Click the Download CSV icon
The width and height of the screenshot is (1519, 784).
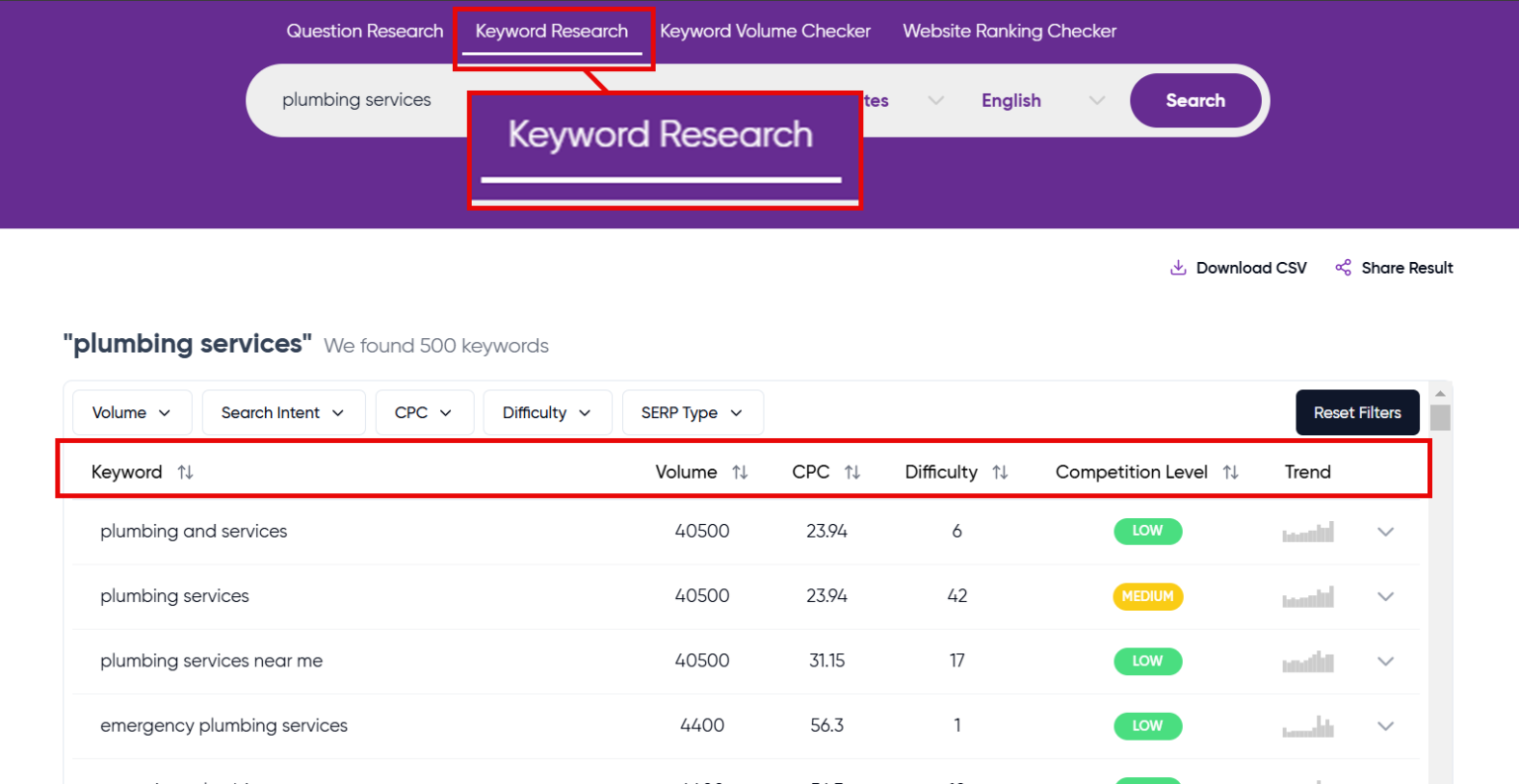[x=1177, y=267]
